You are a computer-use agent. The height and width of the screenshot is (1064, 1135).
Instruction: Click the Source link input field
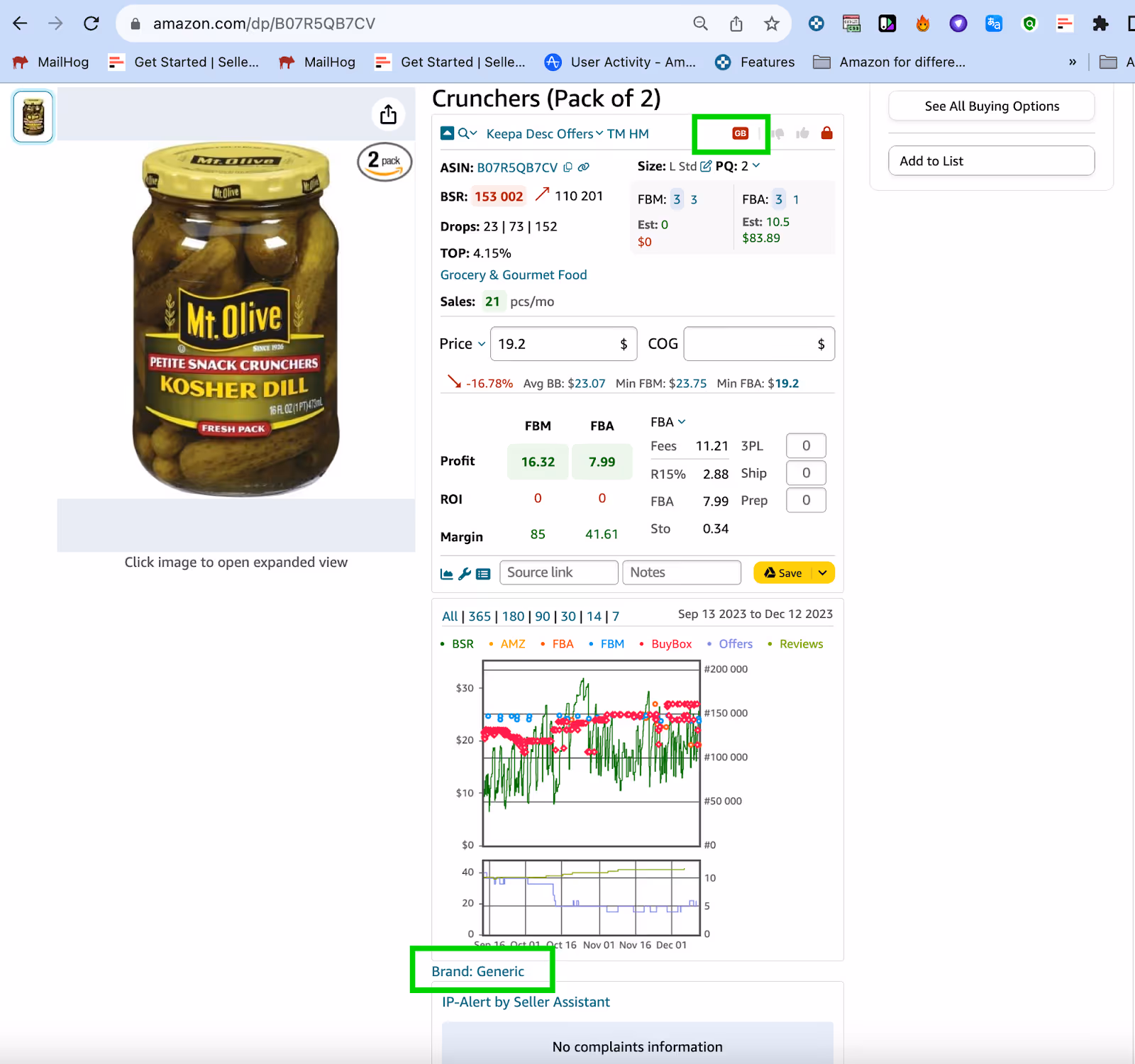[x=558, y=572]
